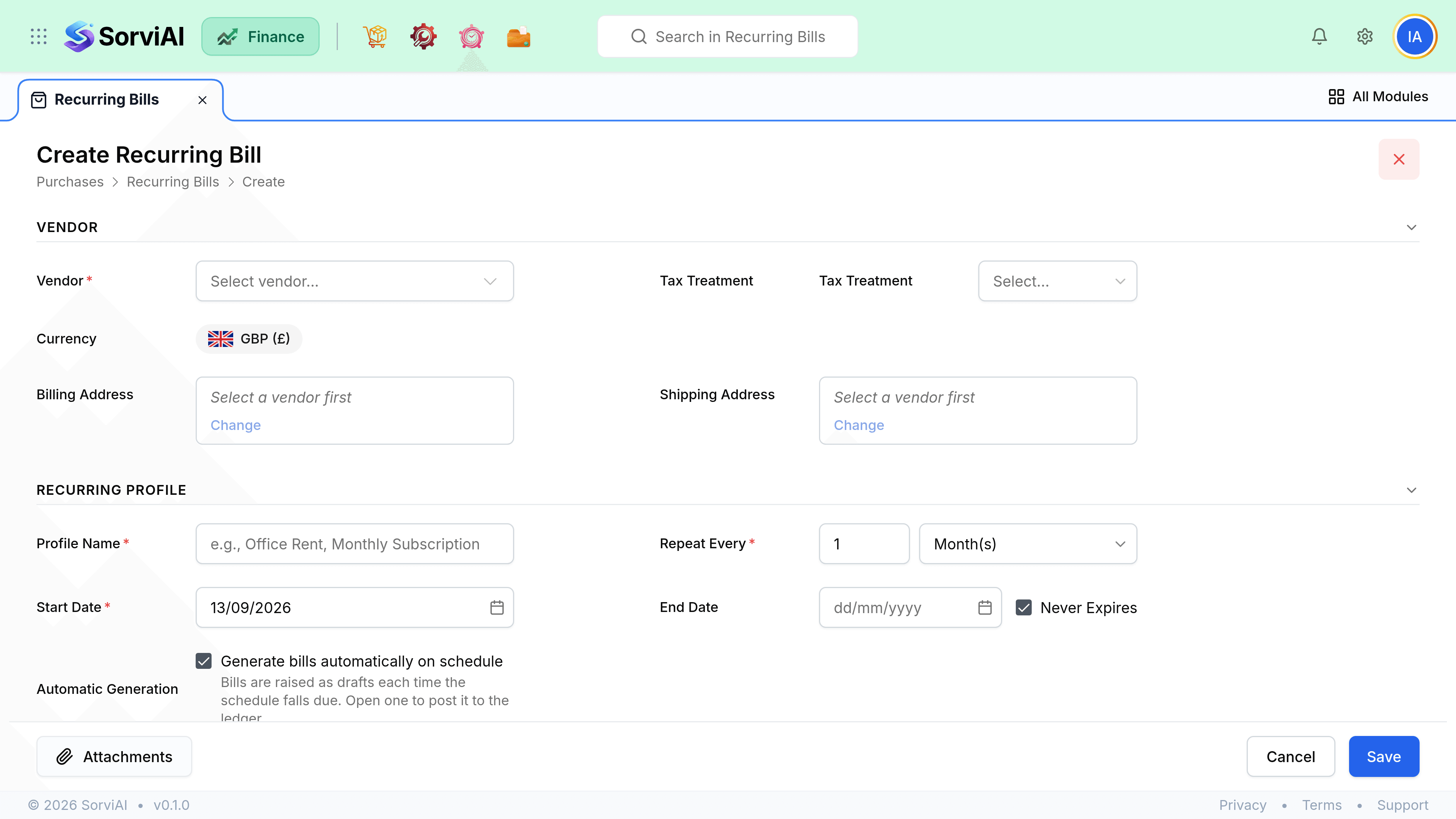Viewport: 1456px width, 819px height.
Task: Go to Recurring Bills breadcrumb
Action: point(173,182)
